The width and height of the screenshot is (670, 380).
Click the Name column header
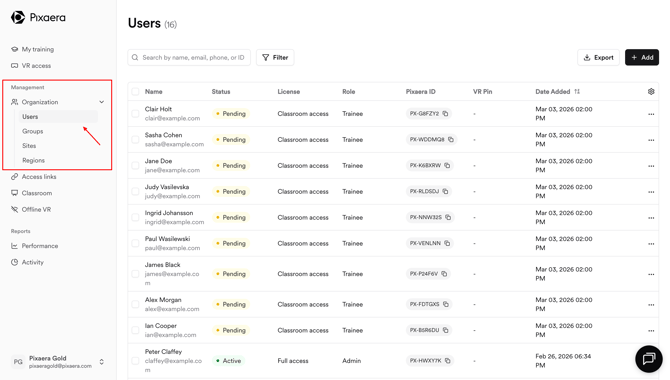[x=153, y=91]
